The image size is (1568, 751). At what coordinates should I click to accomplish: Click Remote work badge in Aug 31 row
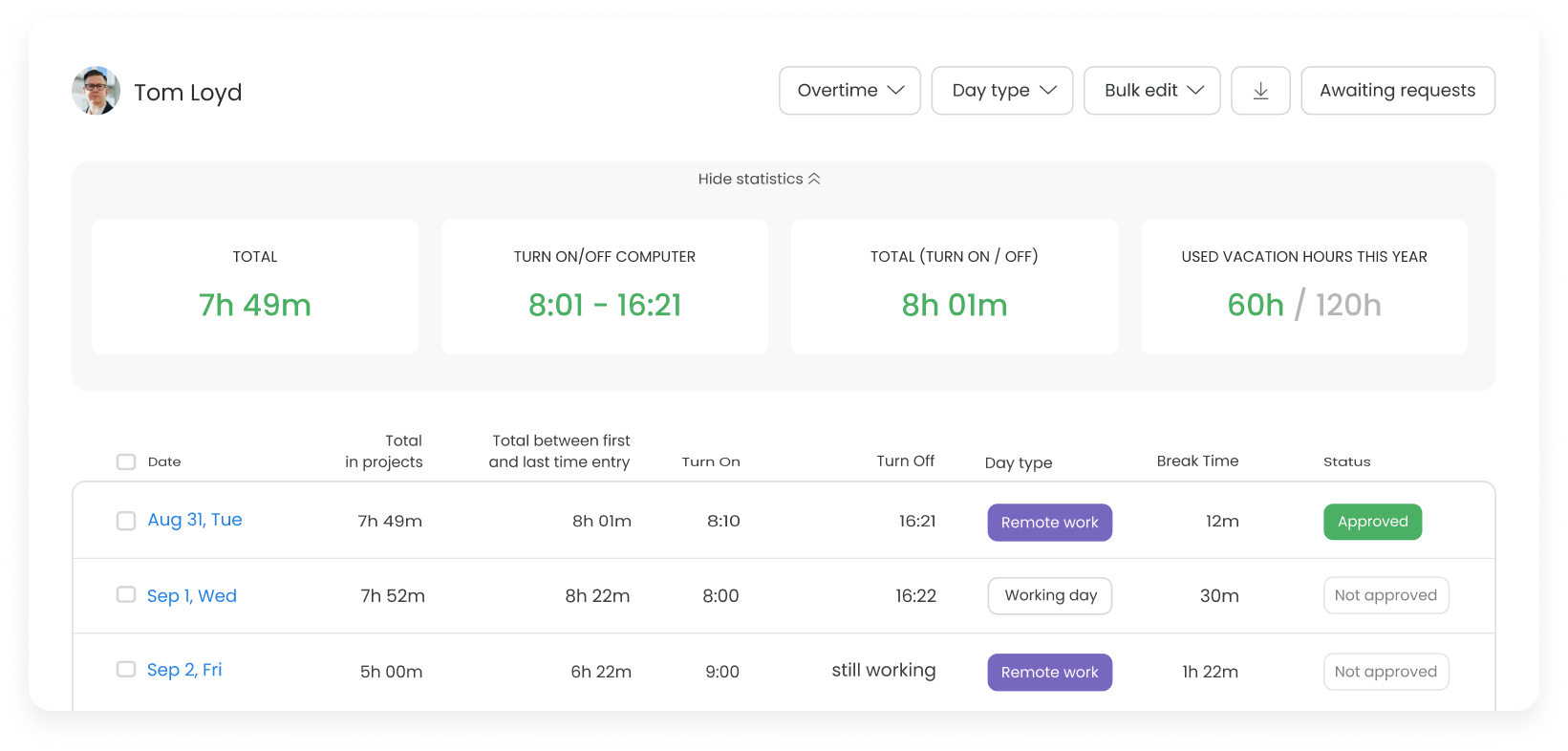click(1050, 523)
